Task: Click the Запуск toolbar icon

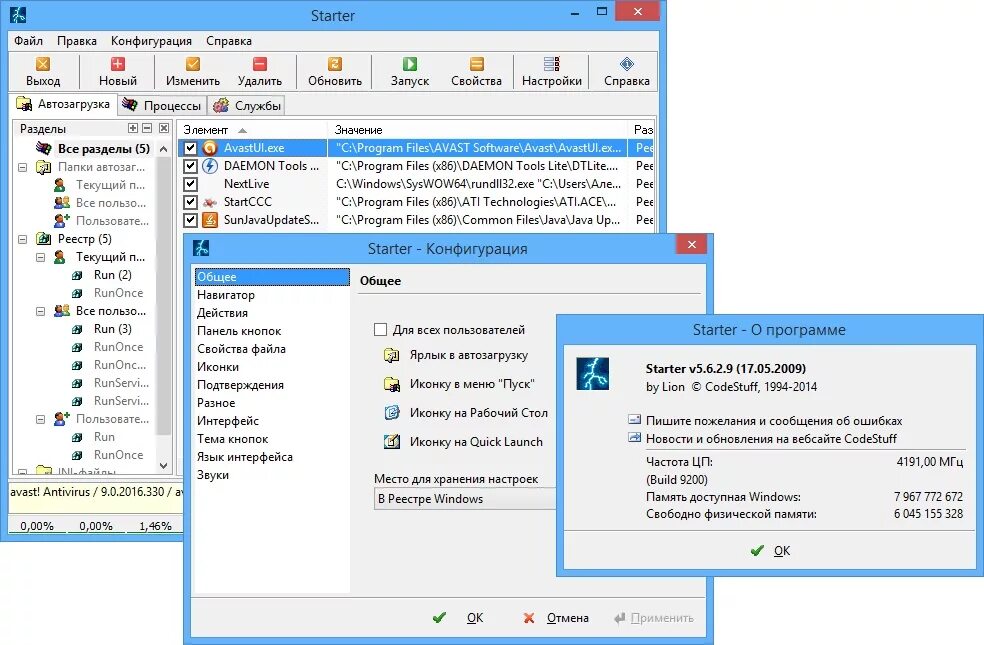Action: (x=410, y=64)
